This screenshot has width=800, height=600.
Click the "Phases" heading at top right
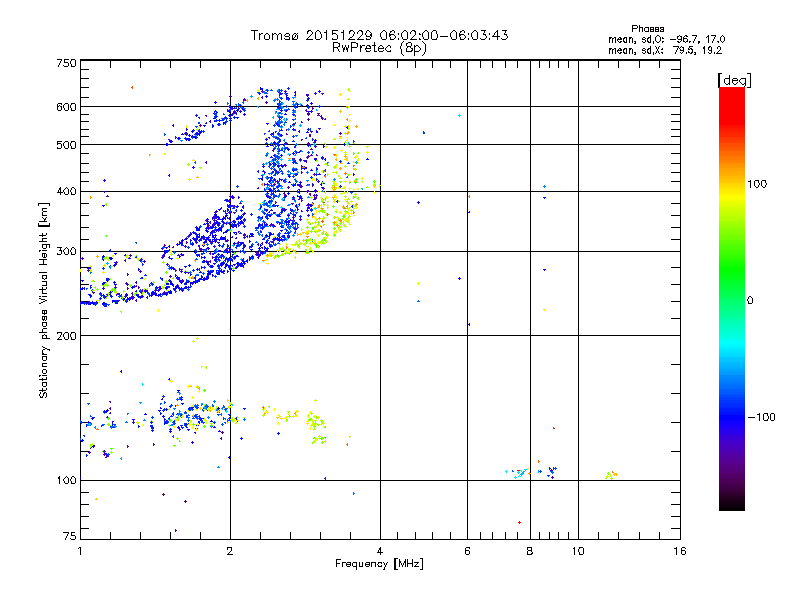647,29
